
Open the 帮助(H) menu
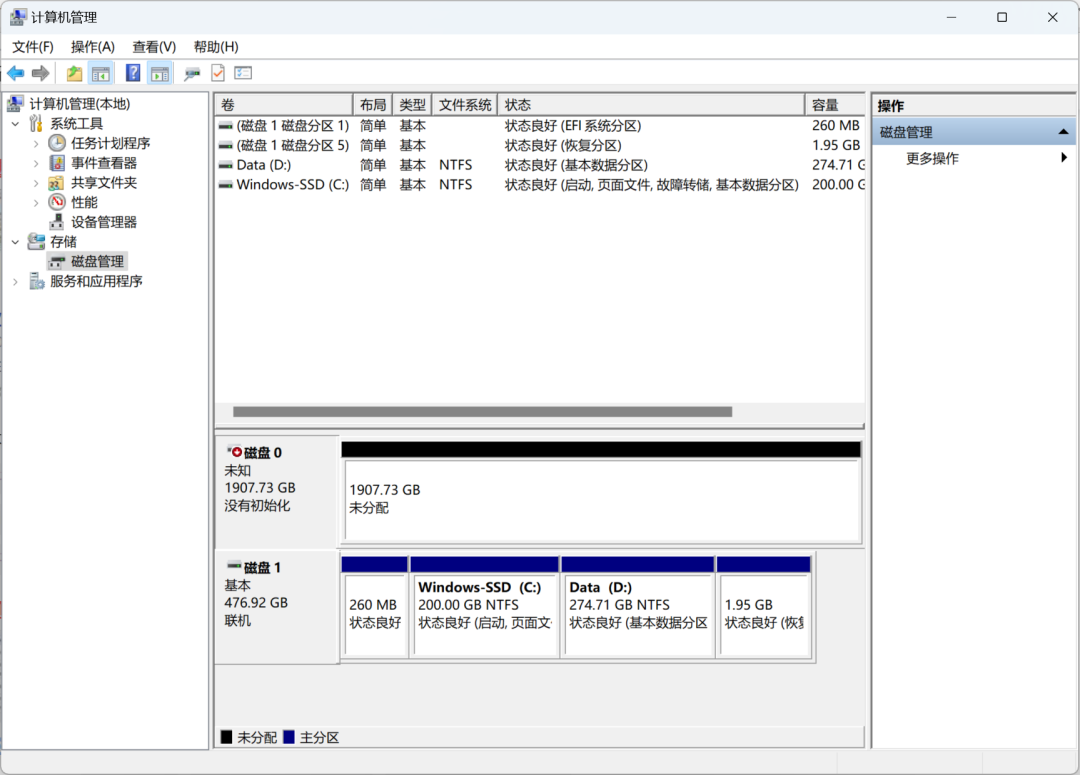coord(216,47)
